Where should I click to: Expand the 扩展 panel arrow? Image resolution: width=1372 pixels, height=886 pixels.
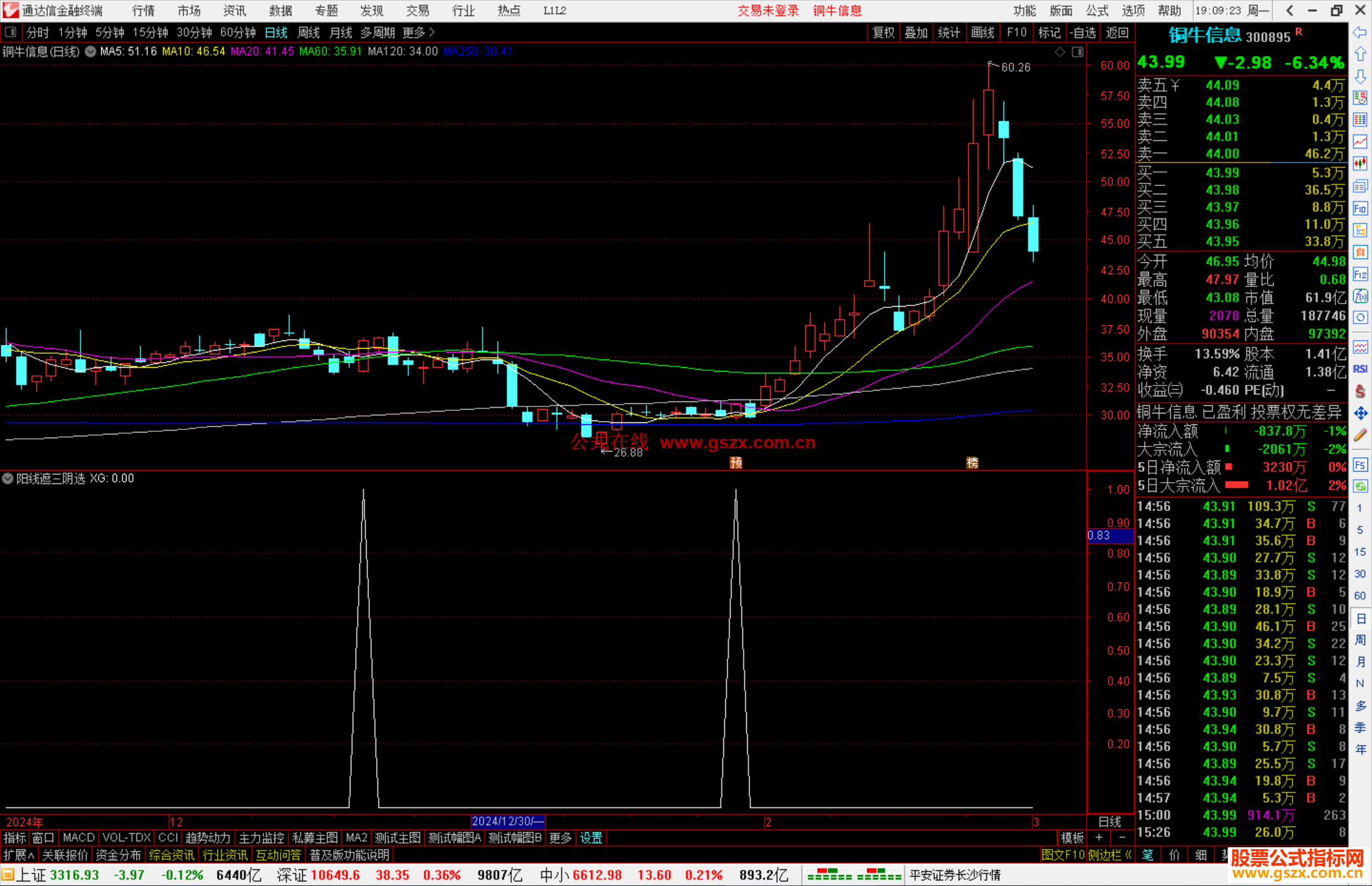[x=20, y=855]
